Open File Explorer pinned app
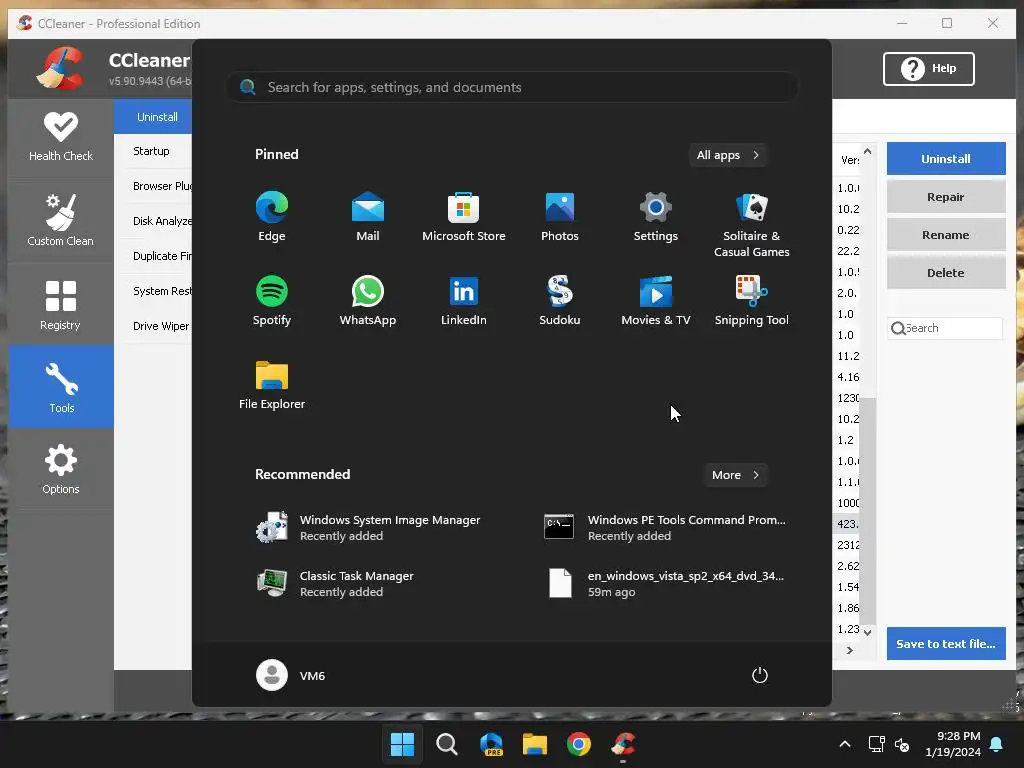This screenshot has width=1024, height=768. pyautogui.click(x=272, y=385)
